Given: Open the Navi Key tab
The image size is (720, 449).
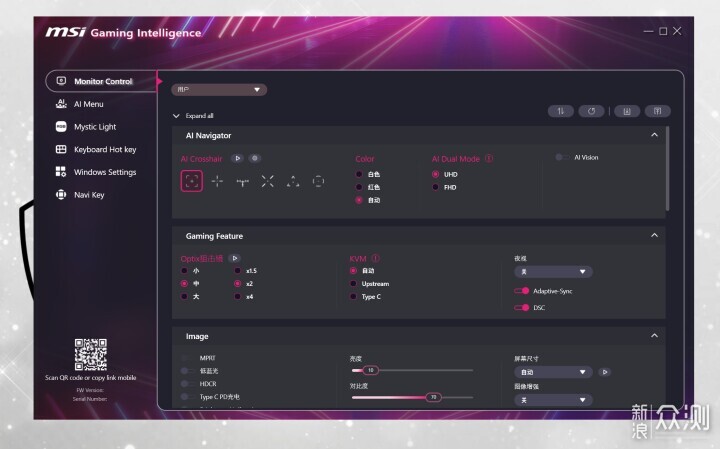Looking at the screenshot, I should pyautogui.click(x=89, y=195).
